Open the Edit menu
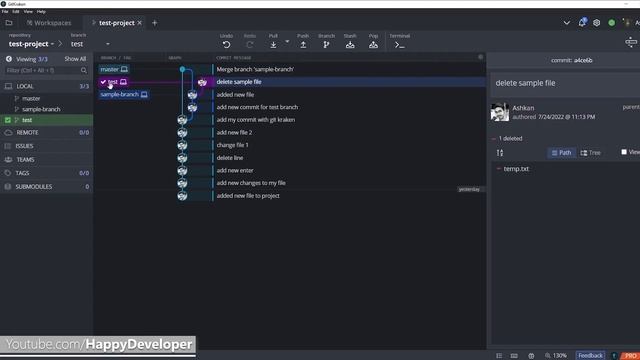 tap(16, 11)
